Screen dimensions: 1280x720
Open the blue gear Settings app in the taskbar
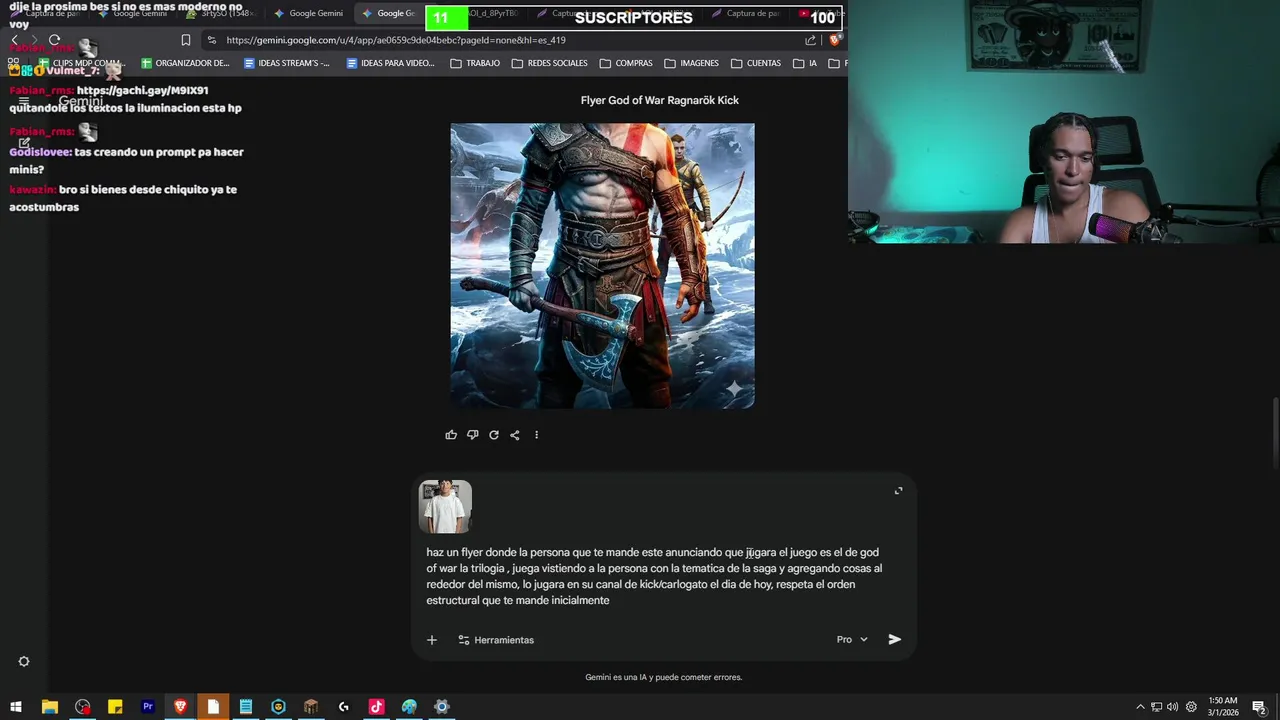pyautogui.click(x=441, y=707)
